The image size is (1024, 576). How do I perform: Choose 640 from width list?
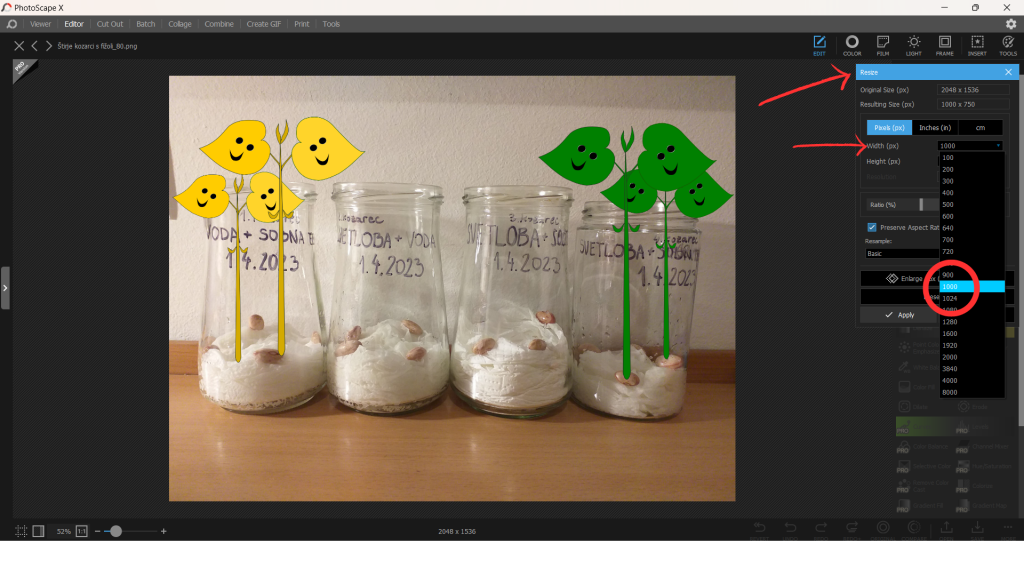972,228
